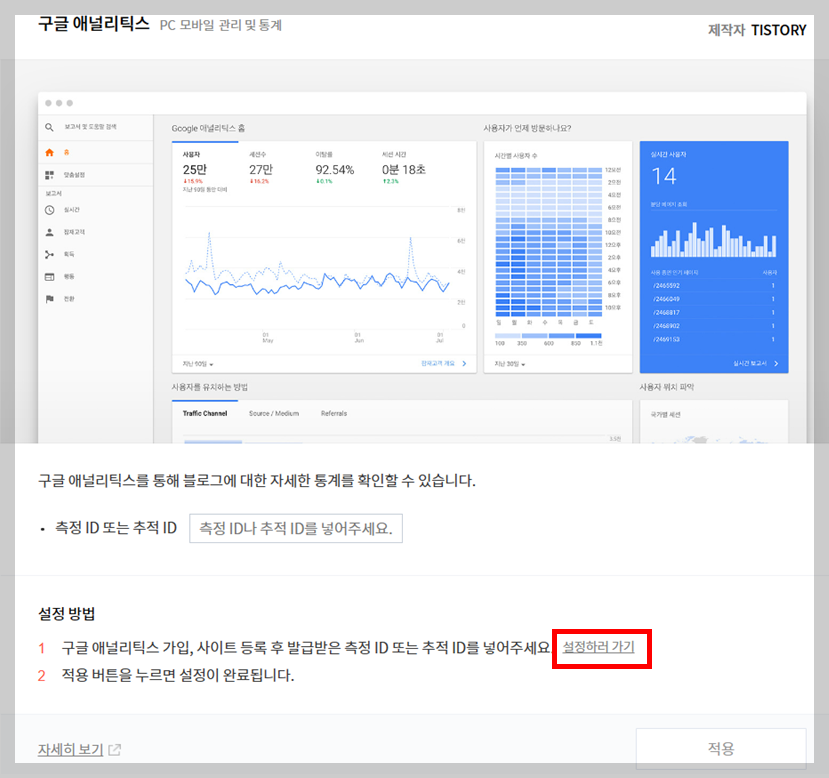Click the 측정 ID 또는 추적 ID input field

pos(296,528)
